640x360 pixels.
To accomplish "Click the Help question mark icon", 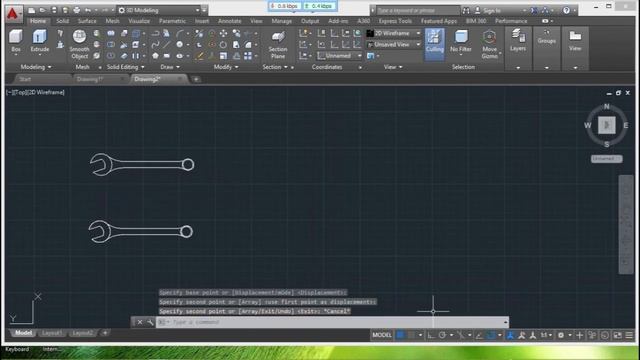I will point(567,10).
